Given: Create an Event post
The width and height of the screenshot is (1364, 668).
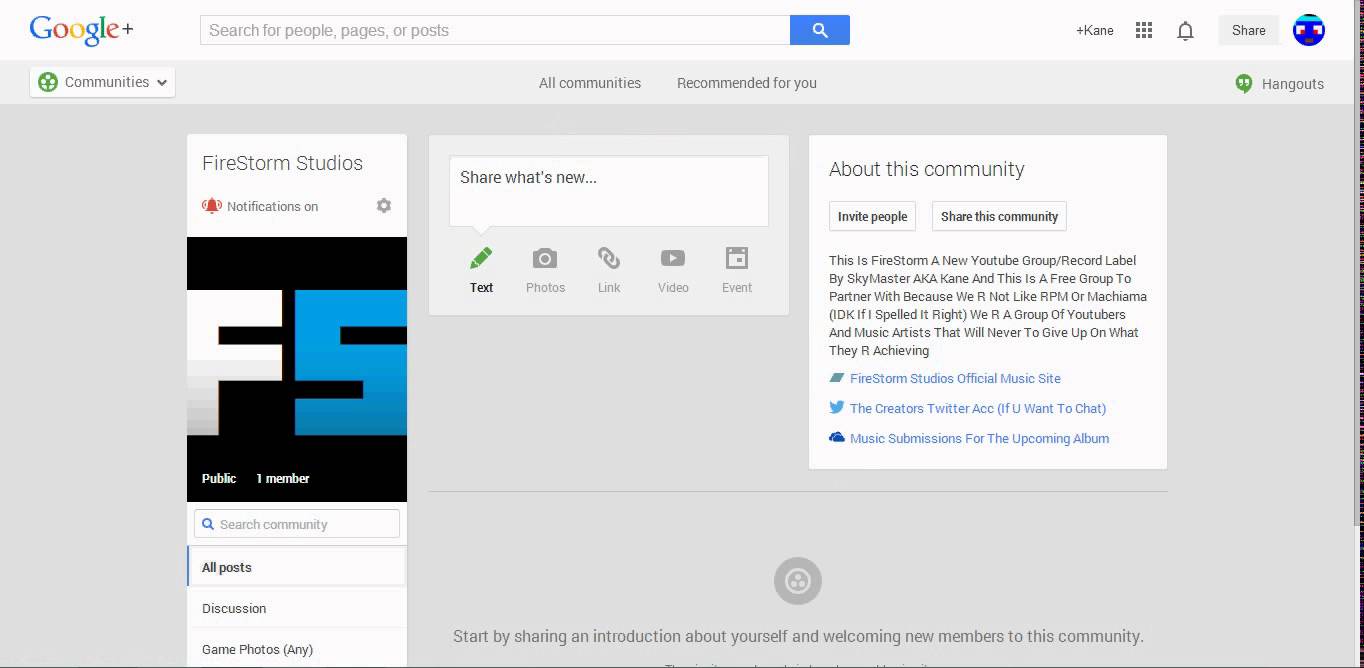Looking at the screenshot, I should (x=737, y=259).
